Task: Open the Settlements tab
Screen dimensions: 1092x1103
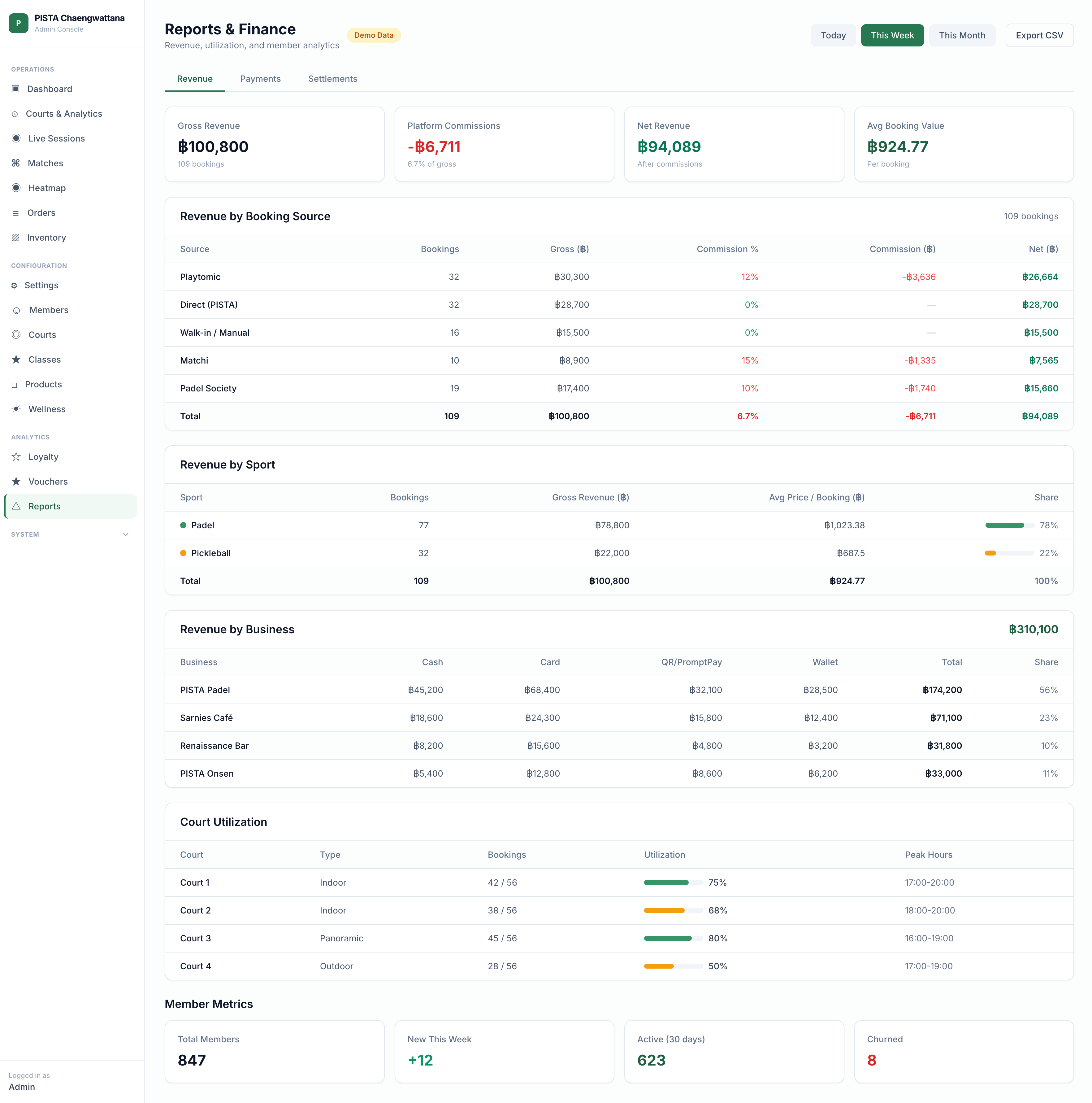Action: pos(332,79)
